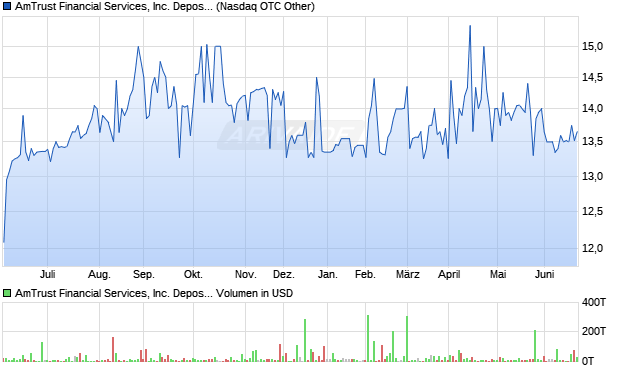Click the 'Feb.' month label on the axis
The height and width of the screenshot is (371, 620).
365,274
